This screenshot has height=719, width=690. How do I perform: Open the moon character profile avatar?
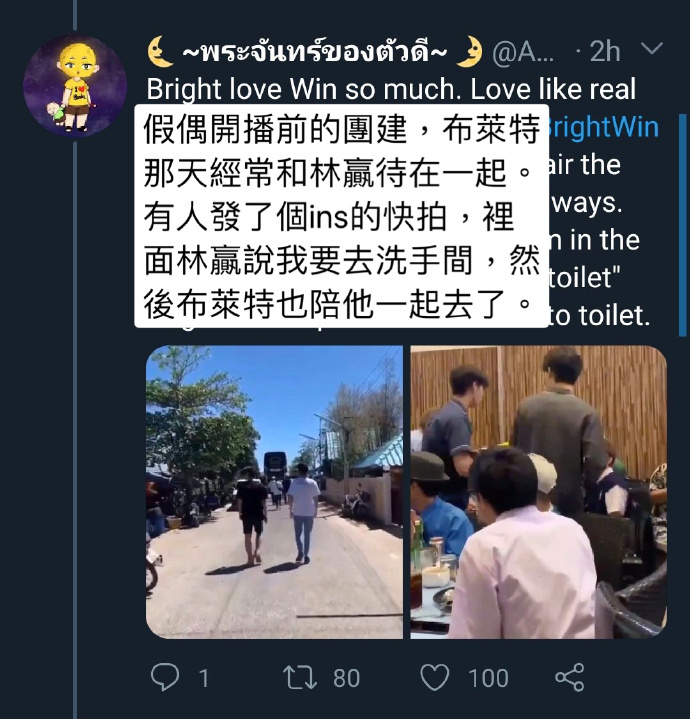[x=75, y=86]
